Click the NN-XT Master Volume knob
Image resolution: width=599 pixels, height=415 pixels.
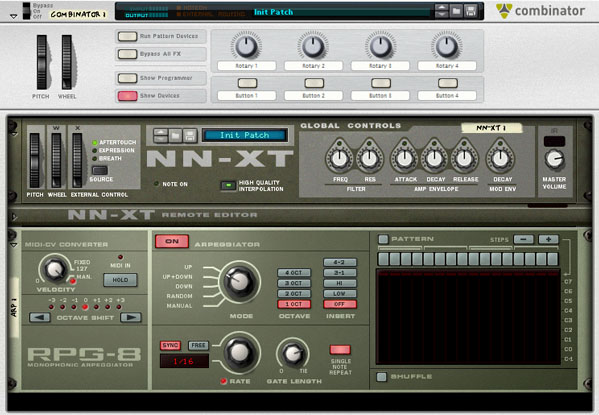(x=554, y=159)
